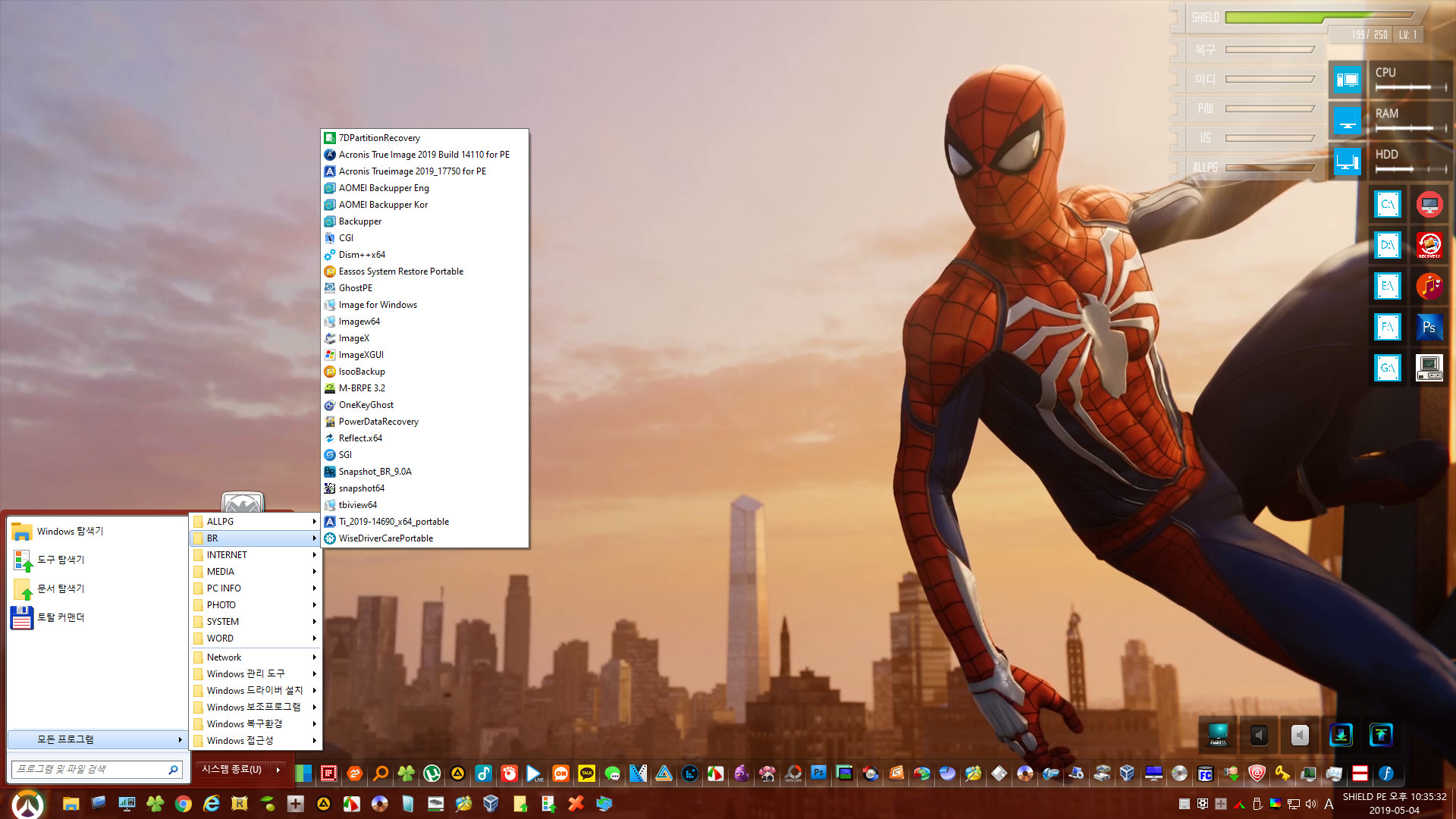Launch Dism++x64 from BR menu
This screenshot has height=819, width=1456.
[x=425, y=254]
